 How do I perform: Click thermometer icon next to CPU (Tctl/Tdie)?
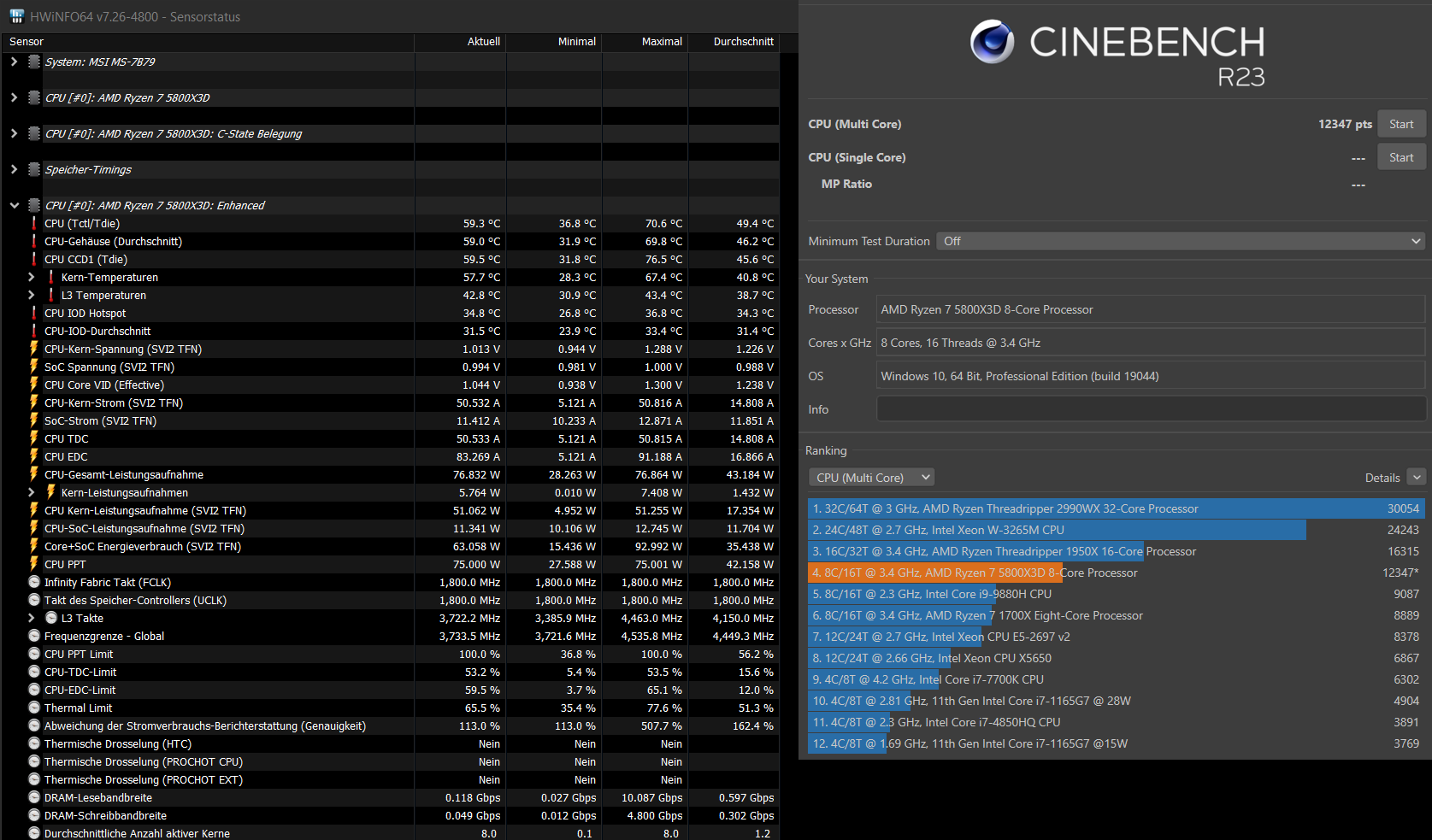pos(34,223)
